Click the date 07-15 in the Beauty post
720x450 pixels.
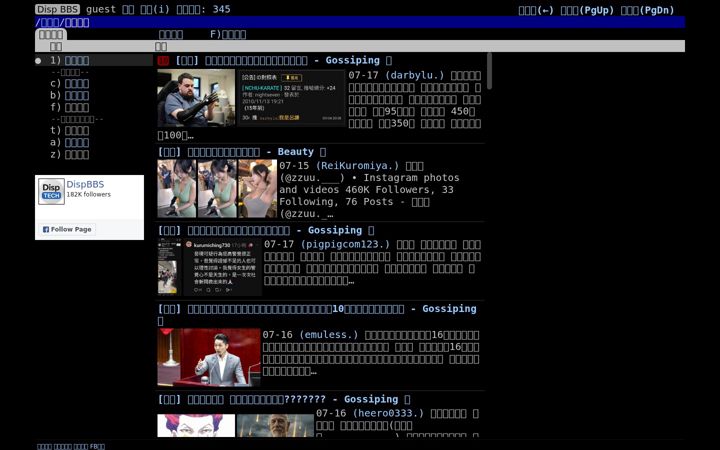point(294,166)
